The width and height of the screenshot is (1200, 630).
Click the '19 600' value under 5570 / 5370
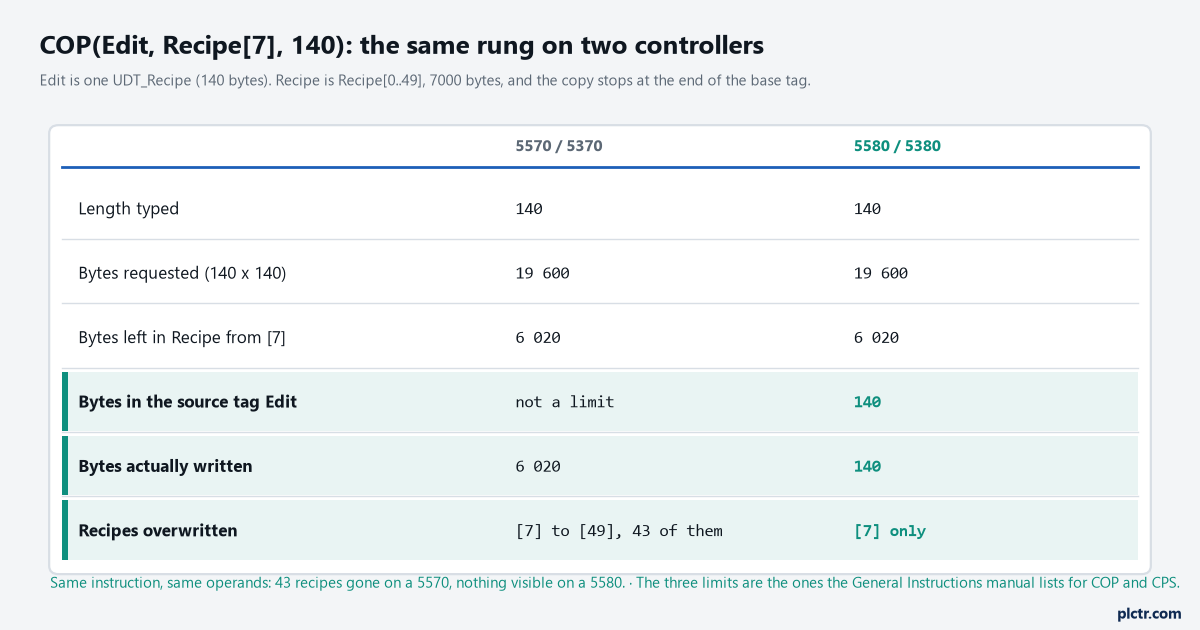(542, 273)
